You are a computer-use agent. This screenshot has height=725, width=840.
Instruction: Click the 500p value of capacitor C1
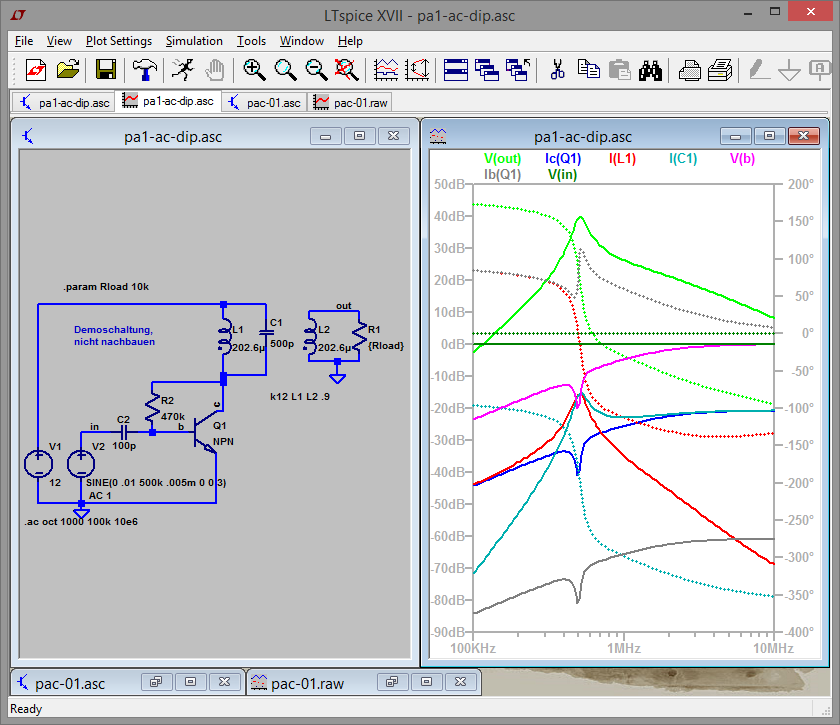point(282,343)
